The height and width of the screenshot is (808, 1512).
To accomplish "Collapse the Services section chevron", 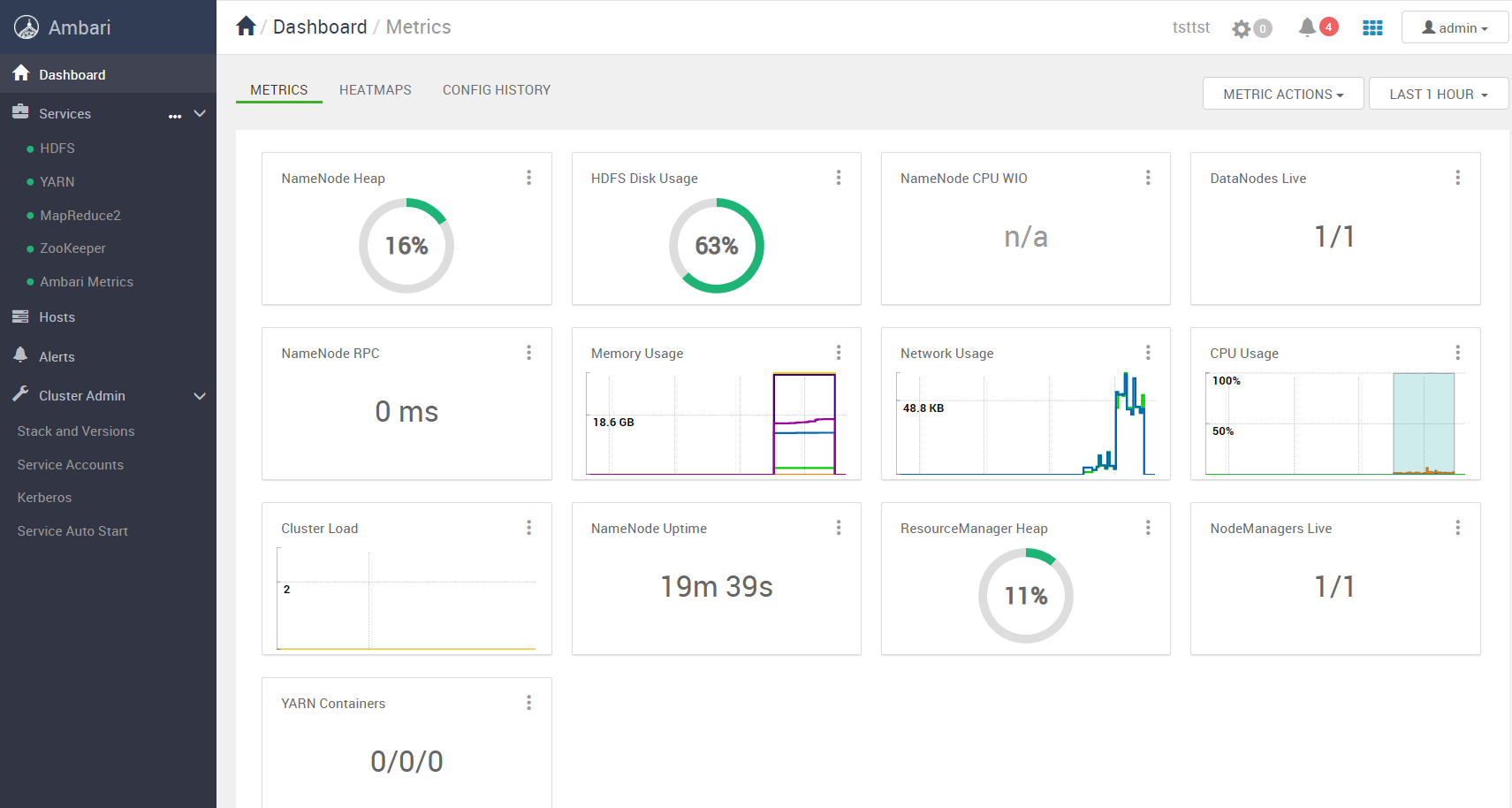I will (200, 113).
